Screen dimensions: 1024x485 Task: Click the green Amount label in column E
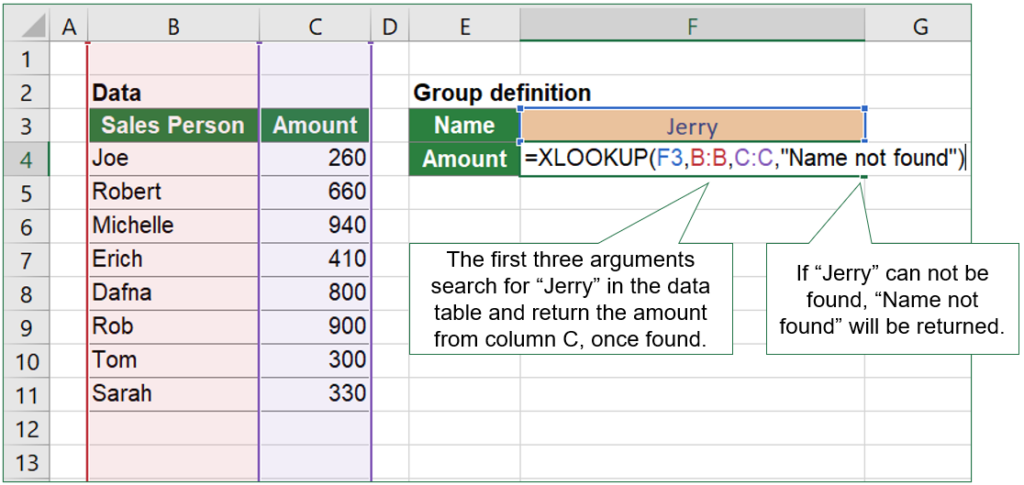(464, 159)
